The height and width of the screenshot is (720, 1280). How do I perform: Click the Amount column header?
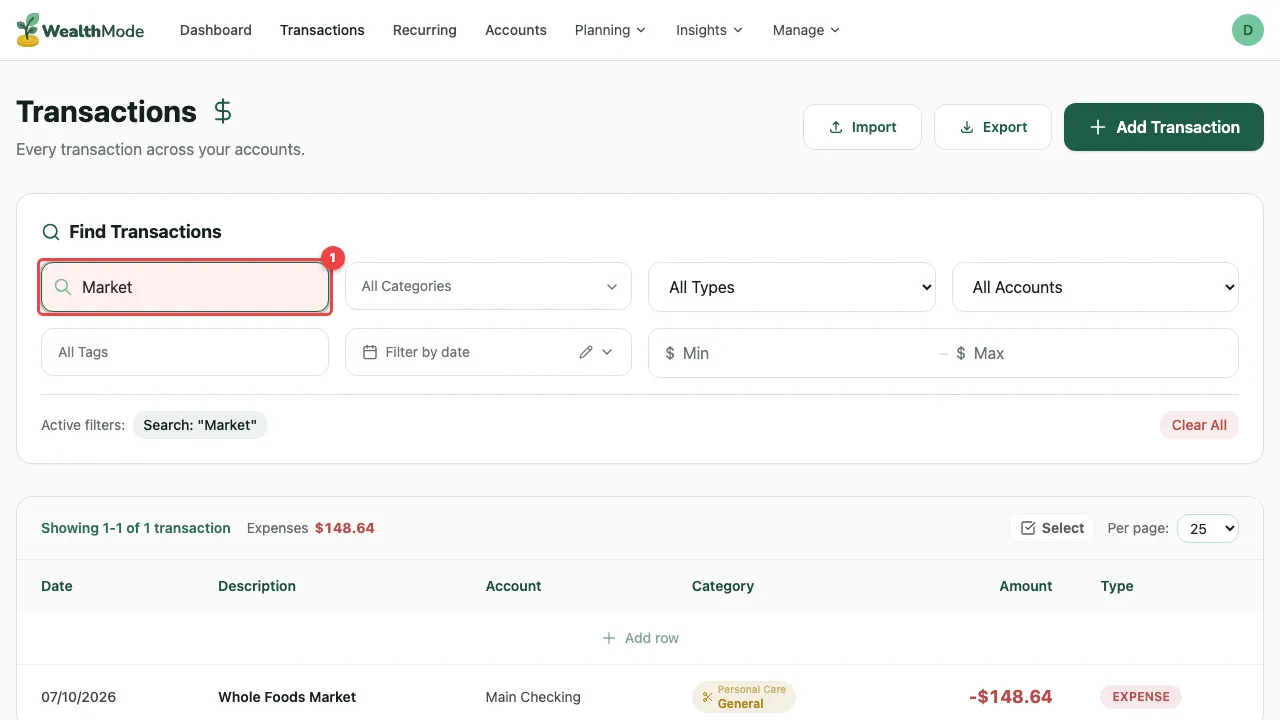(1026, 586)
